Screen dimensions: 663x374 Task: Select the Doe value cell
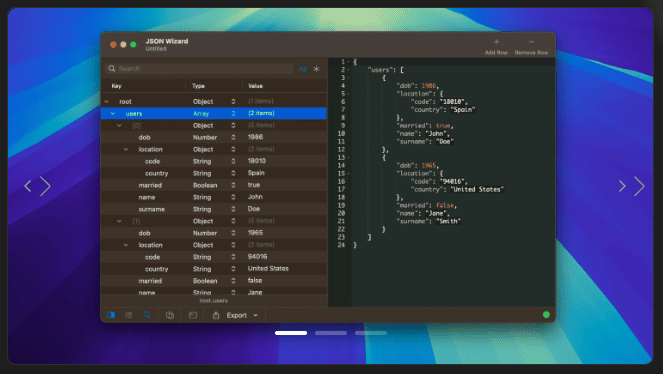click(254, 209)
